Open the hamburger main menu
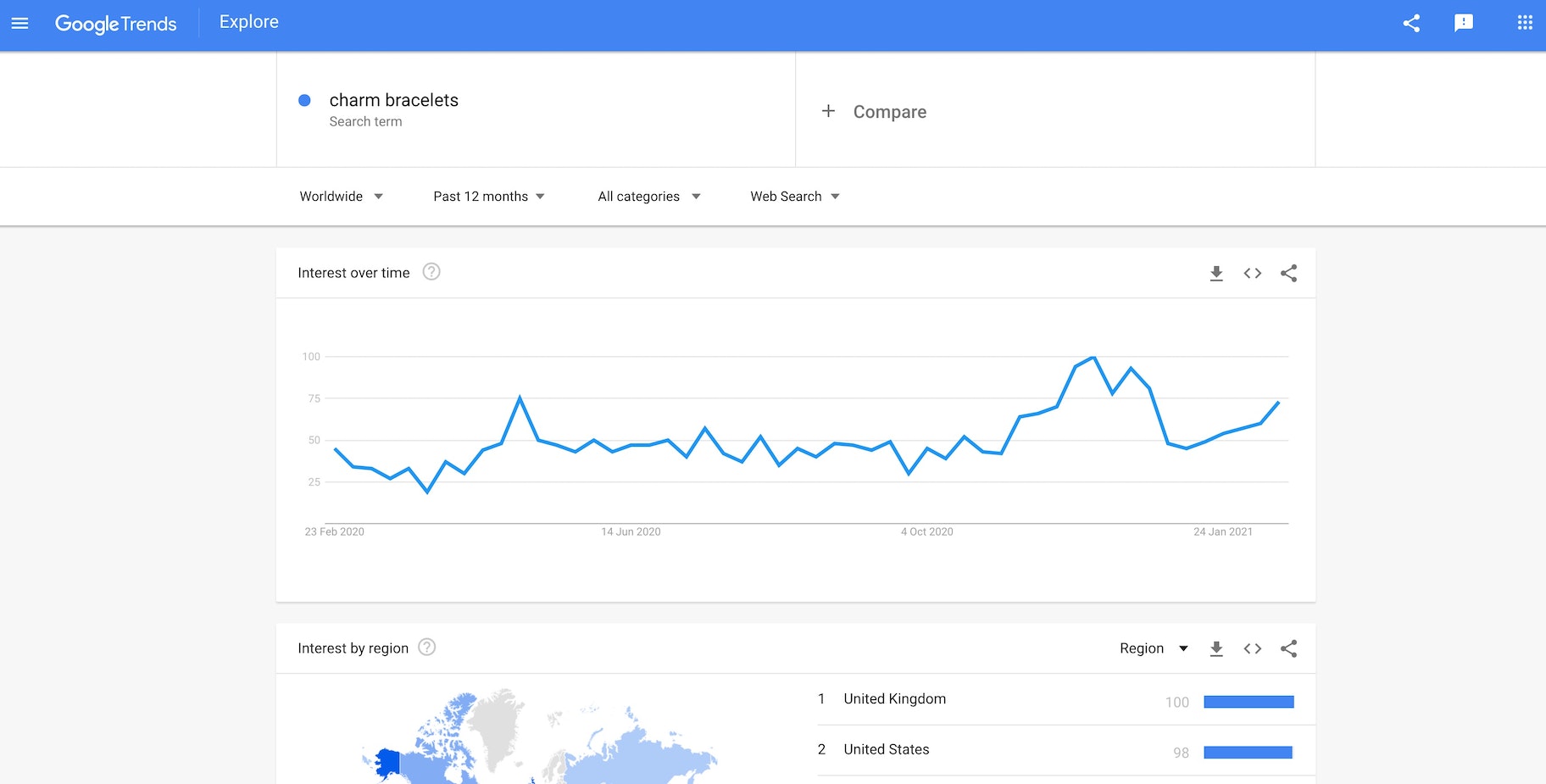The width and height of the screenshot is (1546, 784). coord(19,23)
